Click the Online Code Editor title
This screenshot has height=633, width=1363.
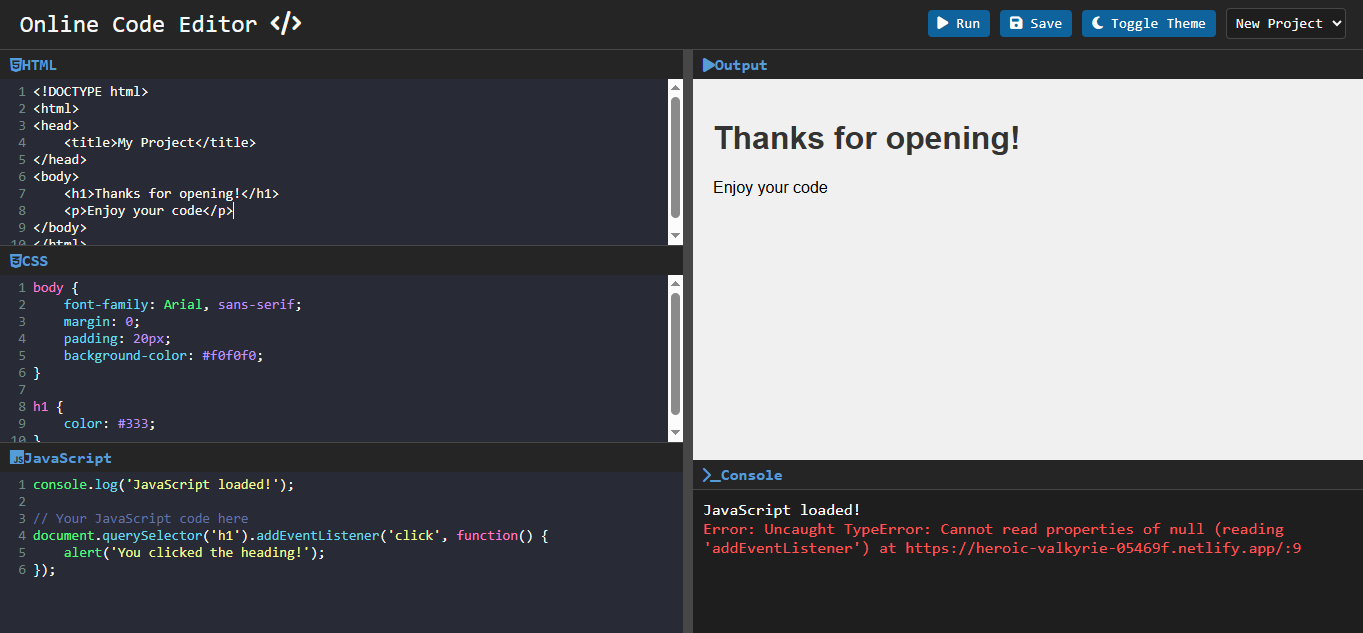[x=139, y=24]
